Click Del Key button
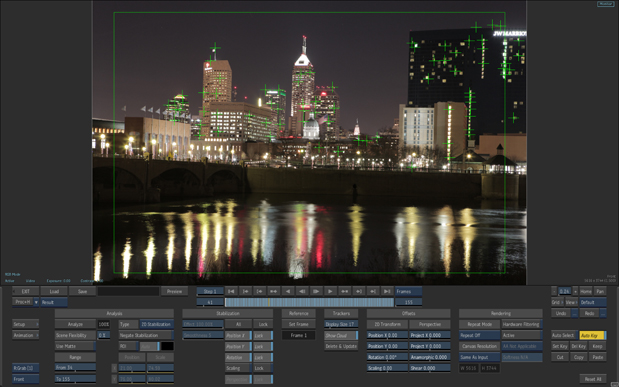Screen dimensions: 619x387 pos(578,346)
